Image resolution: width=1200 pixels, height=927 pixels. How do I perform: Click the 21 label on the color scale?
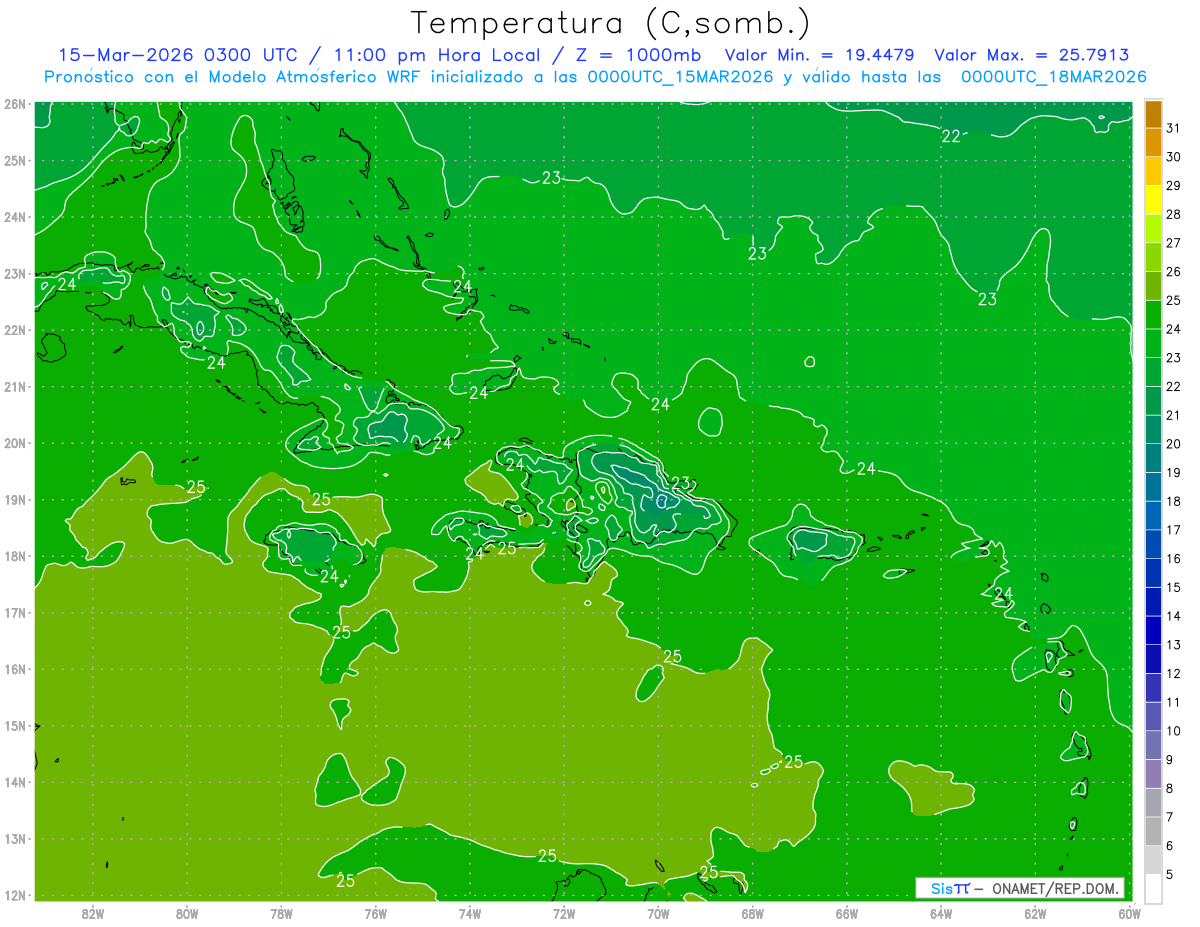(x=1173, y=414)
